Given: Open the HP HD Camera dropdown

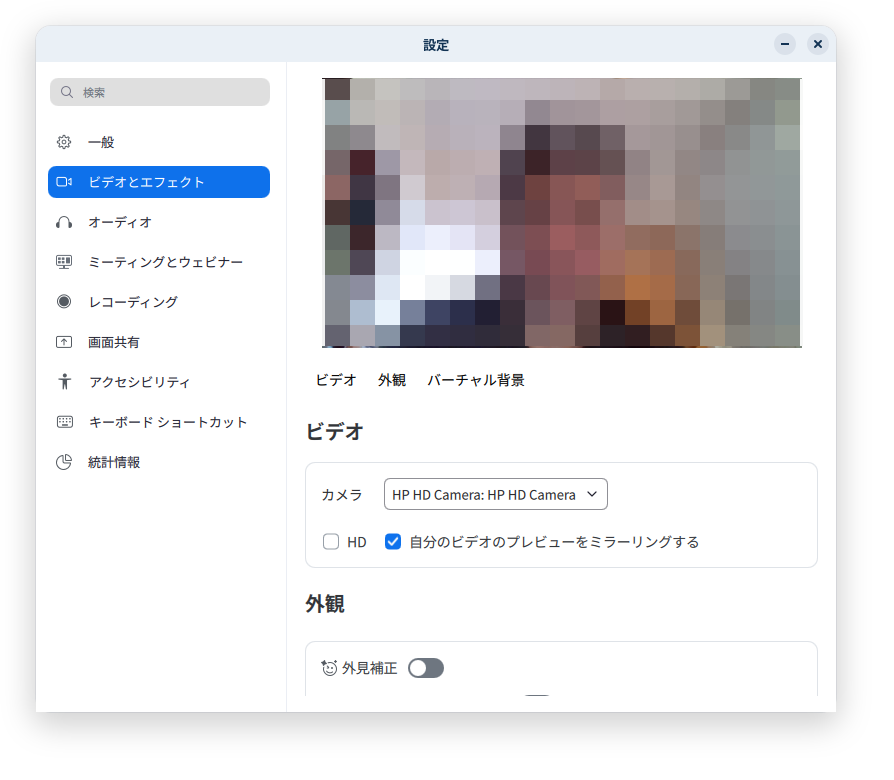Looking at the screenshot, I should [x=495, y=494].
